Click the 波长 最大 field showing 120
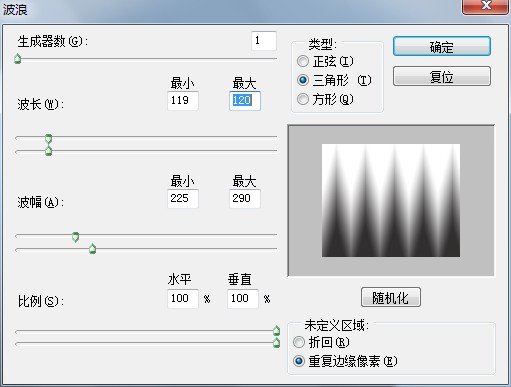Image resolution: width=511 pixels, height=387 pixels. pos(245,100)
